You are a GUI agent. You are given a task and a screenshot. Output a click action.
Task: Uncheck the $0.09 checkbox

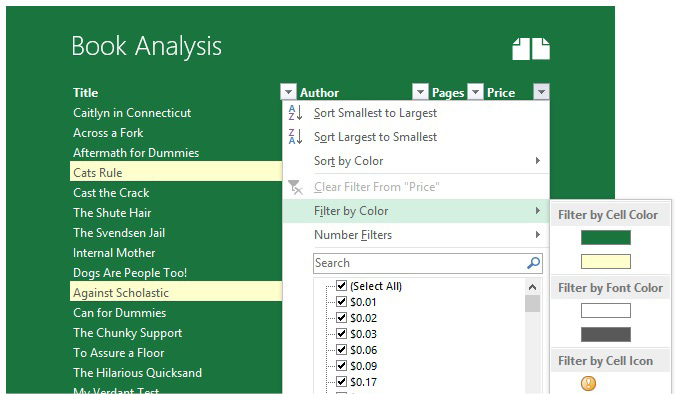[342, 366]
